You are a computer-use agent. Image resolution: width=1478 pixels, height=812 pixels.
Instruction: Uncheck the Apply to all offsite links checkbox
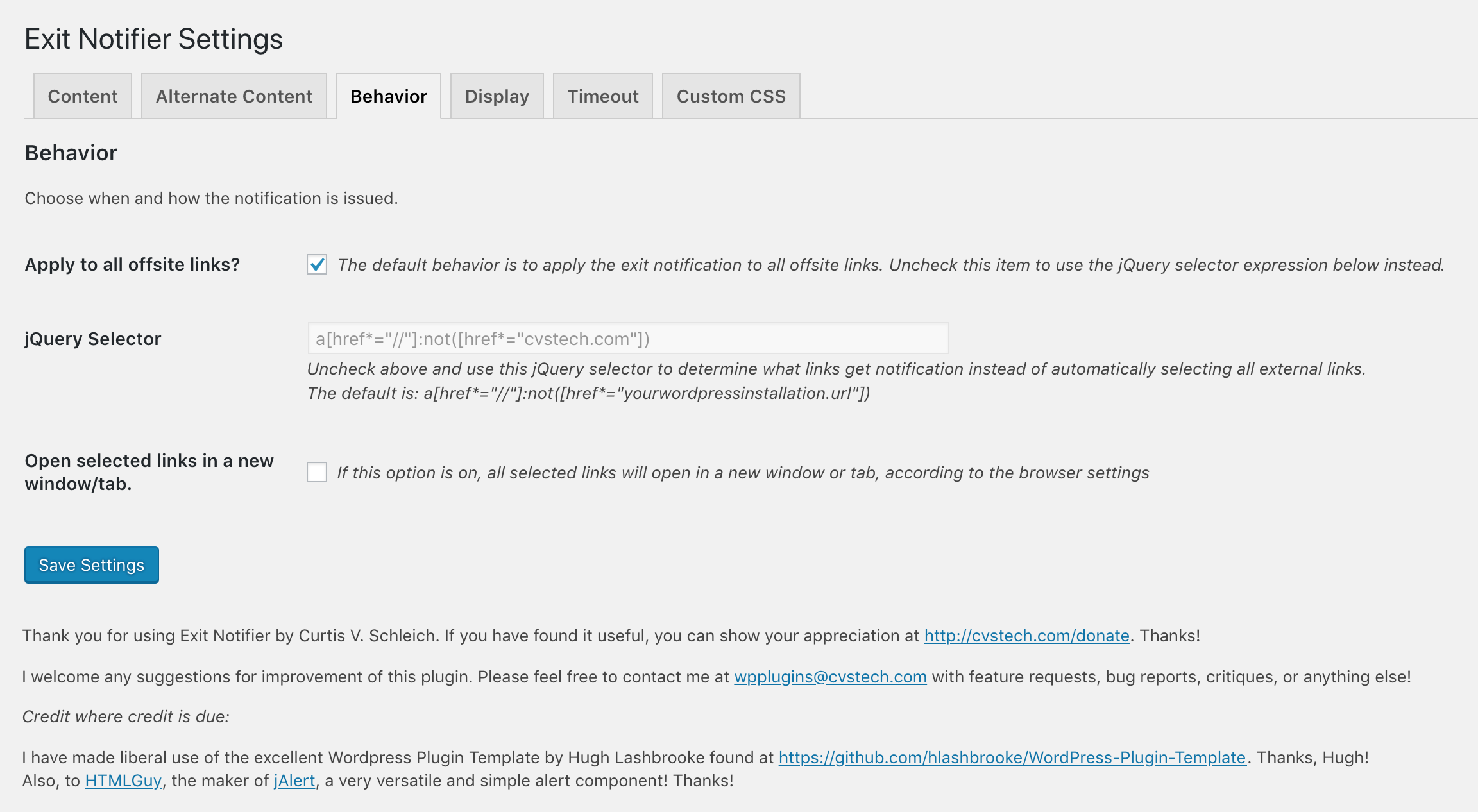[x=317, y=264]
